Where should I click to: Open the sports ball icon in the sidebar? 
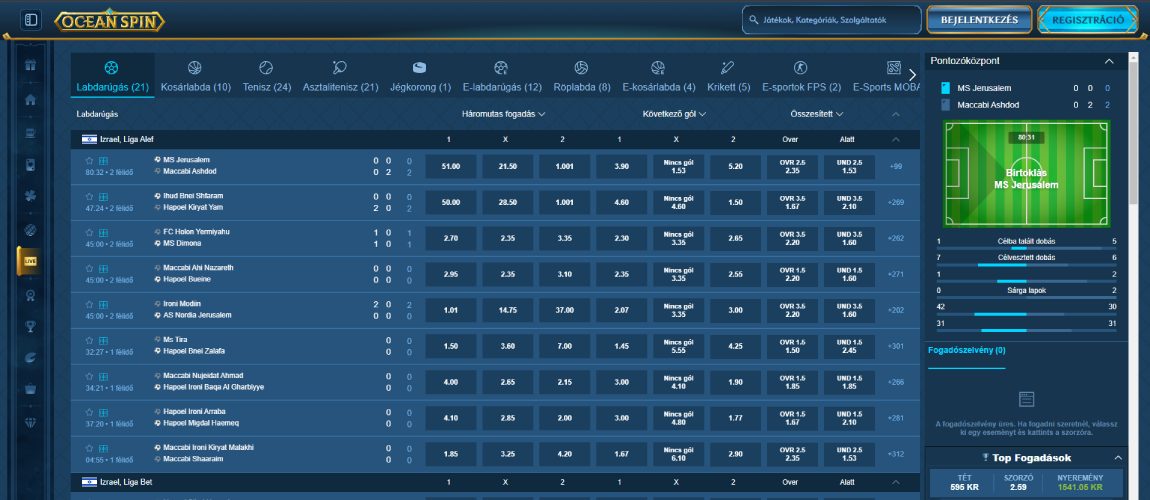coord(30,230)
